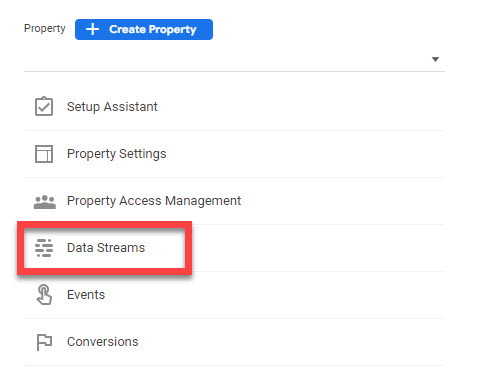Click the Setup Assistant clipboard checkmark icon
This screenshot has width=478, height=369.
[x=44, y=107]
